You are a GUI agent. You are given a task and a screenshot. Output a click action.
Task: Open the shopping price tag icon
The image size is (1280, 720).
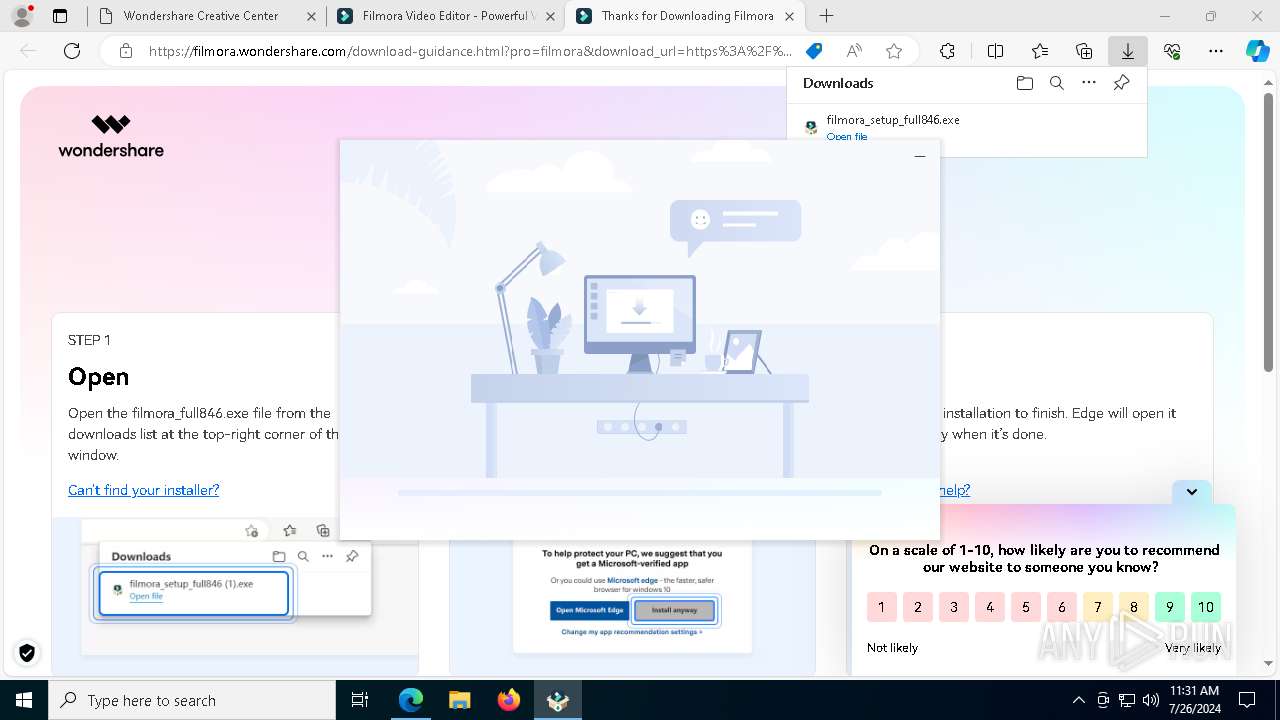(814, 51)
